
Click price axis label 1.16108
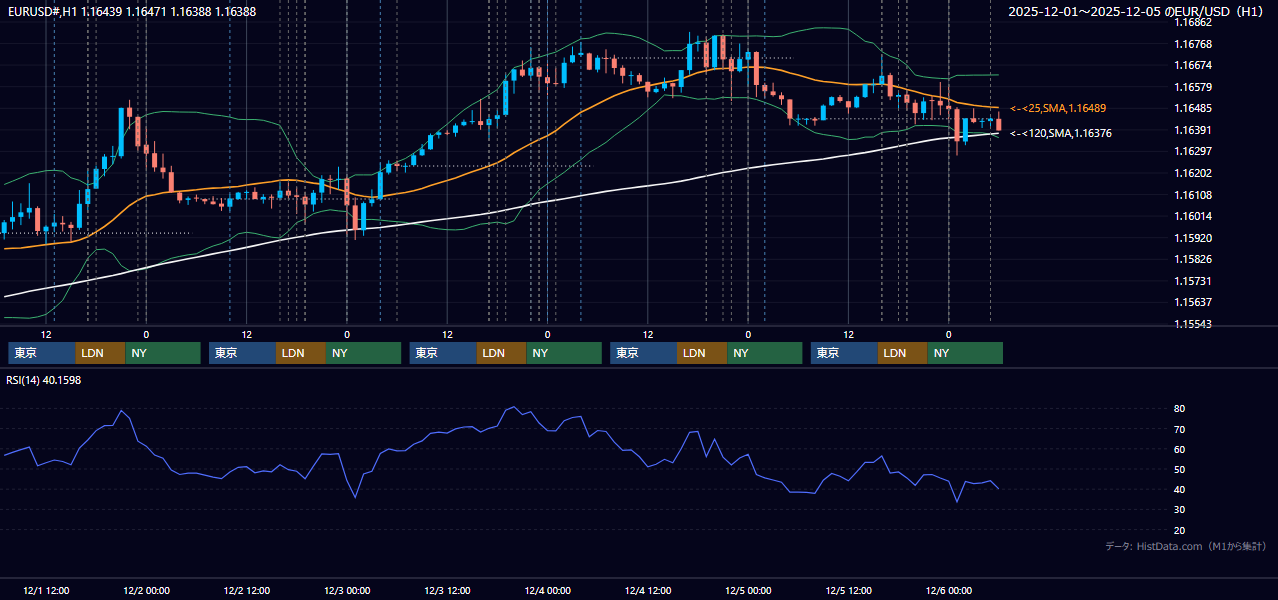pos(1193,195)
